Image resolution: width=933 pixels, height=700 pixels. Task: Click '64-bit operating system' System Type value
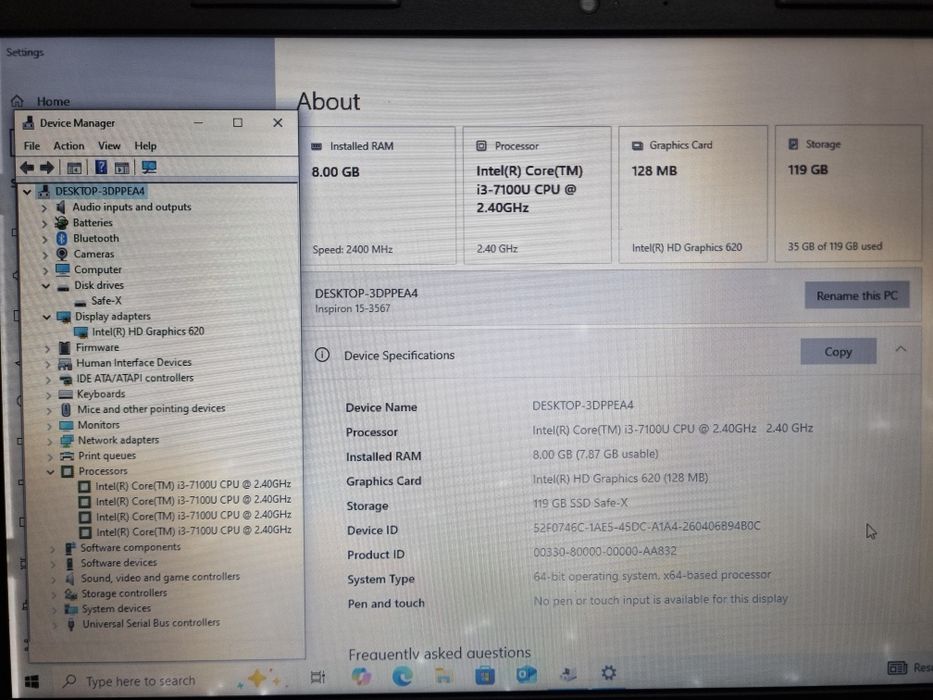coord(652,576)
